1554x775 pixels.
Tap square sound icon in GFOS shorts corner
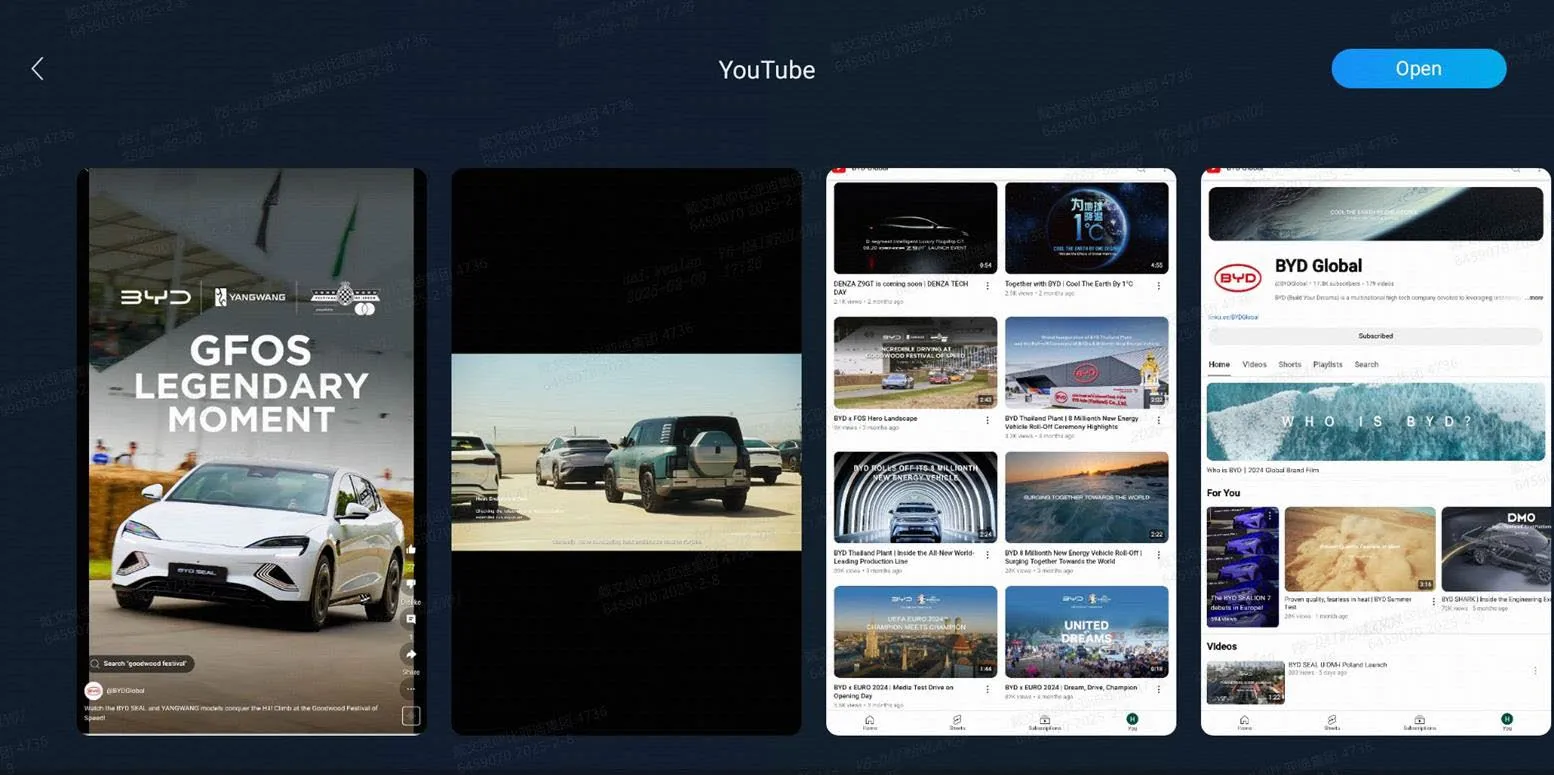click(411, 715)
